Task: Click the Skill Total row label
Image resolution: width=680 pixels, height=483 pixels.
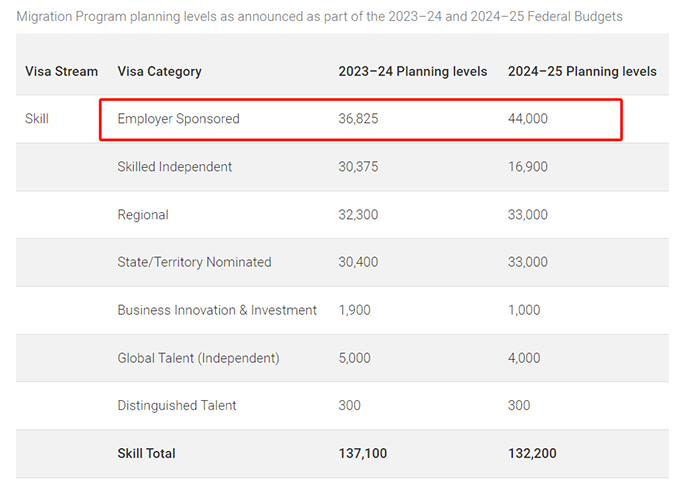Action: point(146,454)
